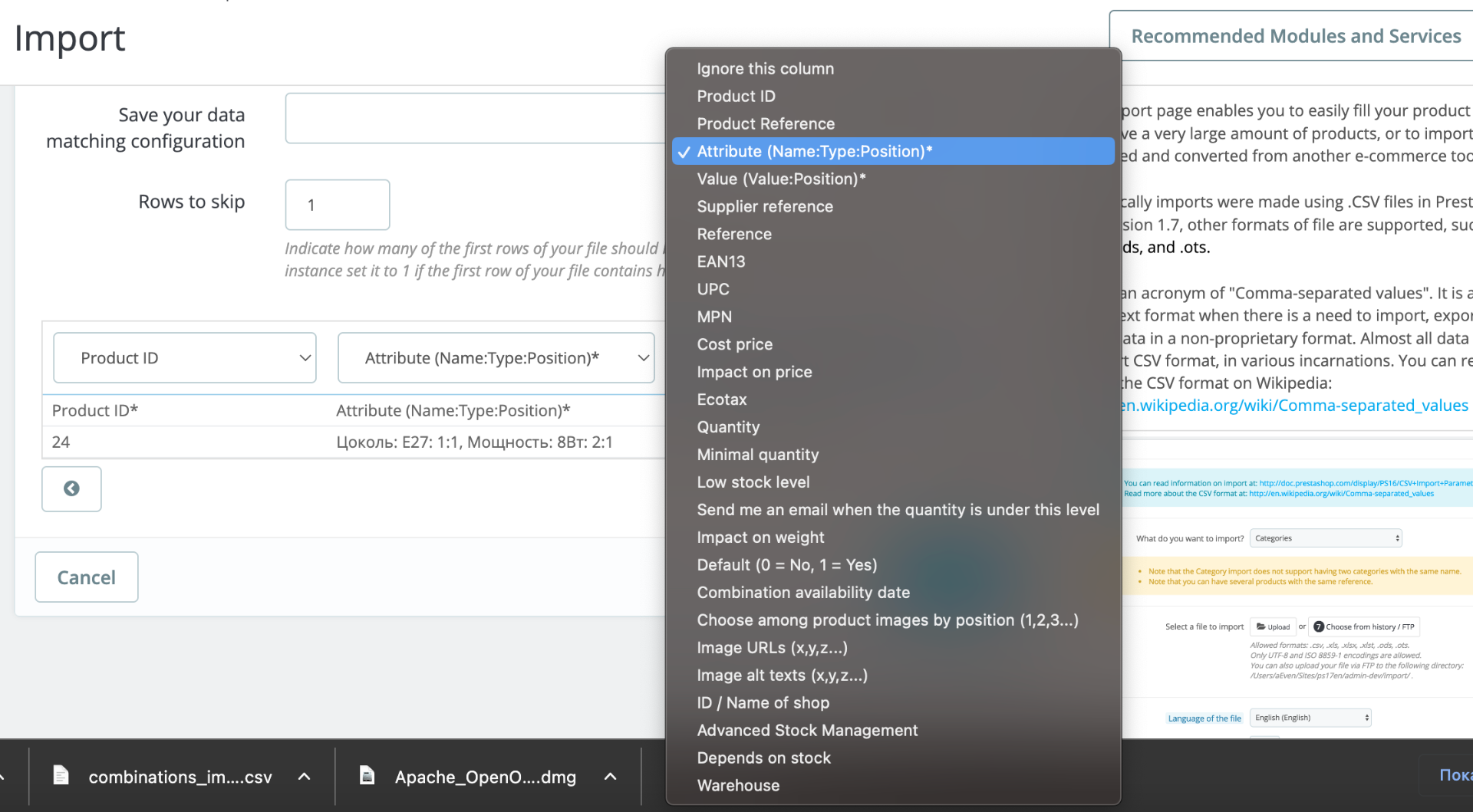This screenshot has width=1473, height=812.
Task: Select the 'Quantity' option
Action: click(x=893, y=428)
